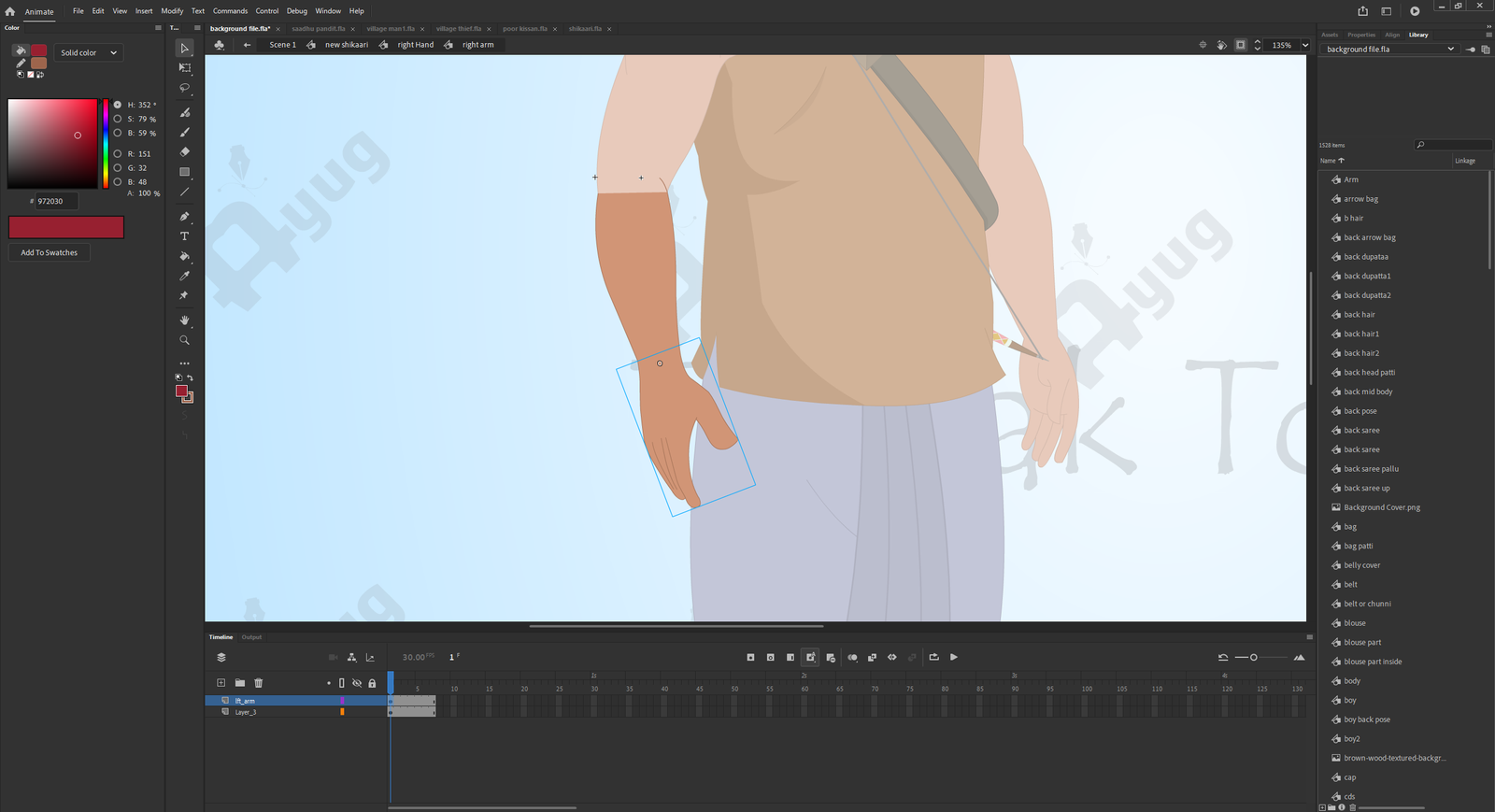
Task: Pick the Text tool
Action: click(184, 236)
